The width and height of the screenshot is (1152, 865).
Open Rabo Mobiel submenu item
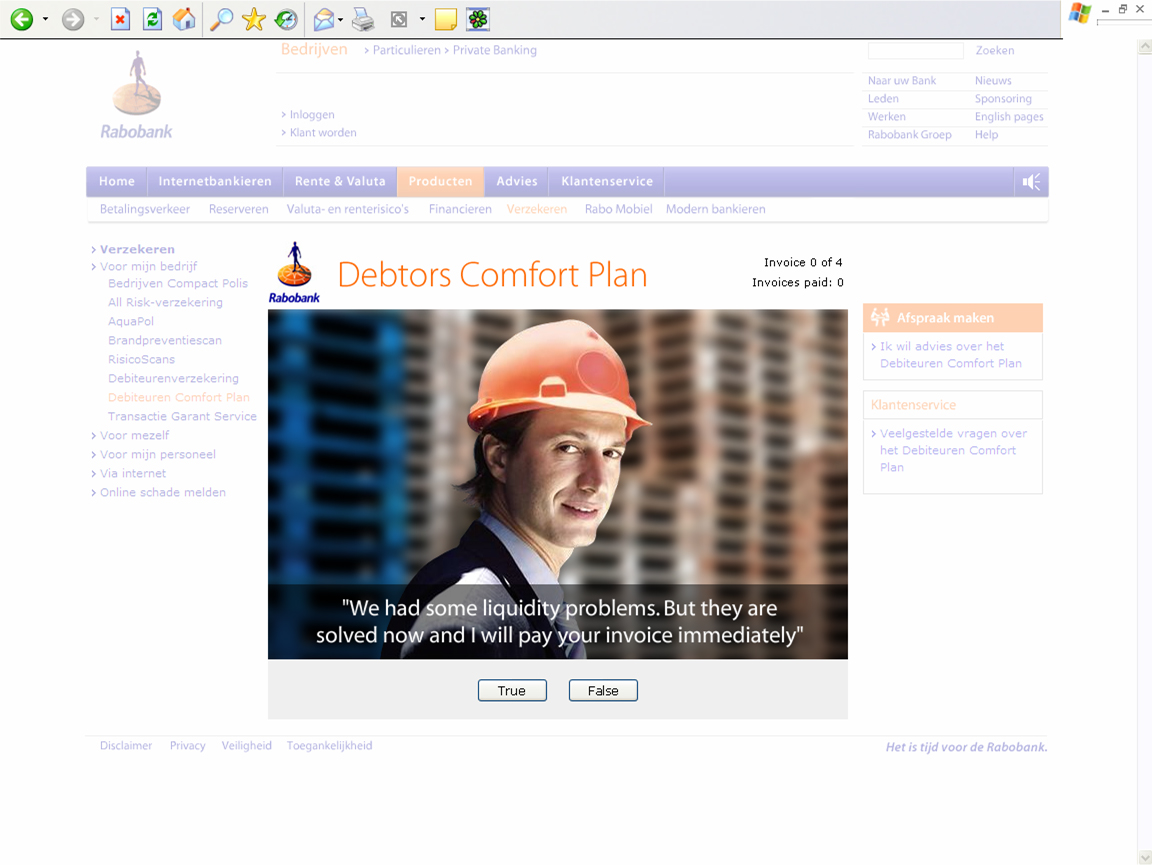(619, 209)
